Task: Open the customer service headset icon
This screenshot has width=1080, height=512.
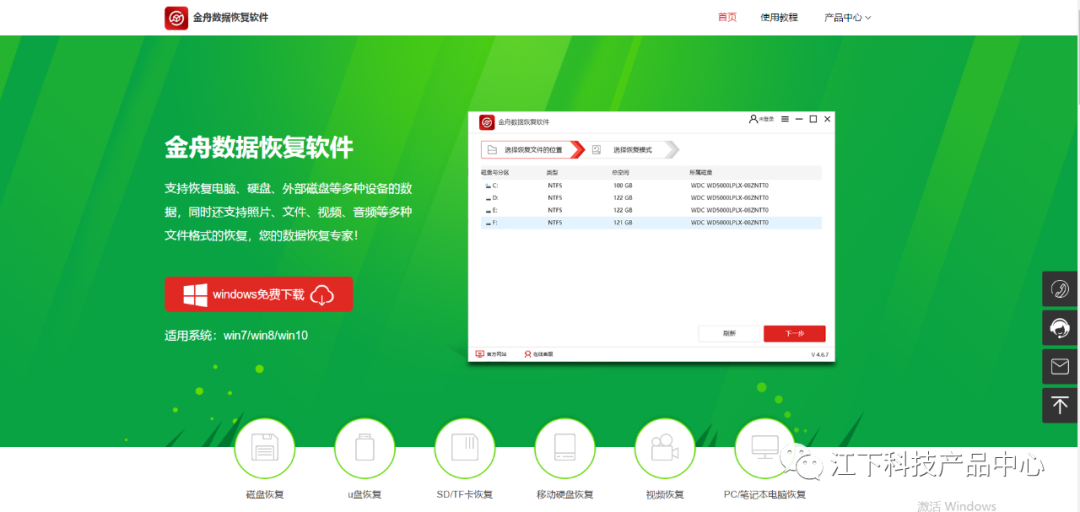Action: coord(1059,328)
